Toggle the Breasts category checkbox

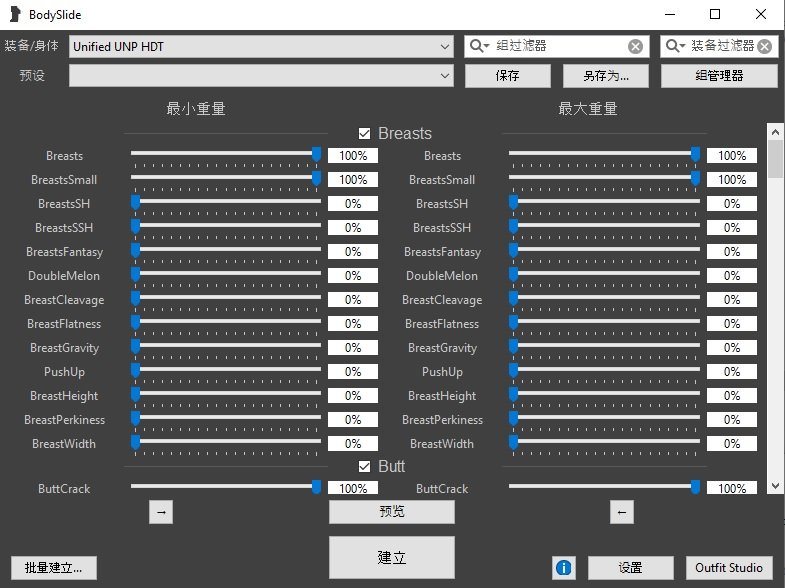click(x=364, y=134)
